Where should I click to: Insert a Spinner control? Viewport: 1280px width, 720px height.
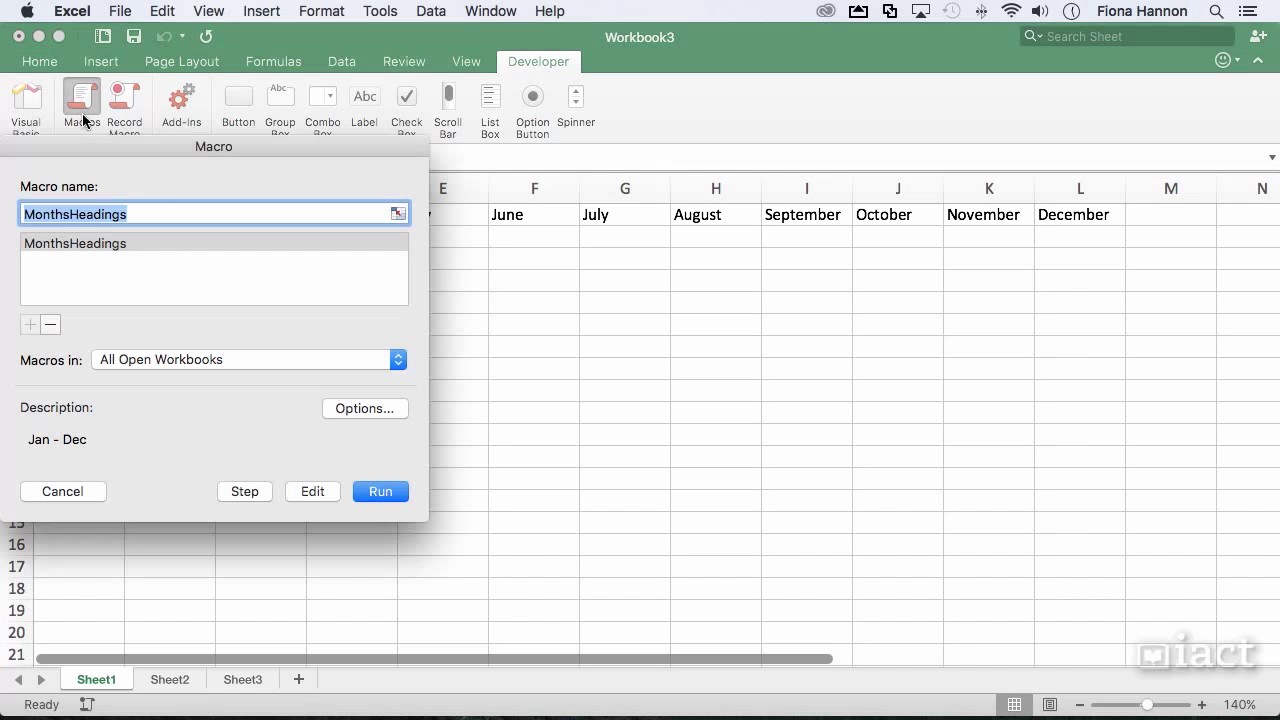(x=575, y=97)
